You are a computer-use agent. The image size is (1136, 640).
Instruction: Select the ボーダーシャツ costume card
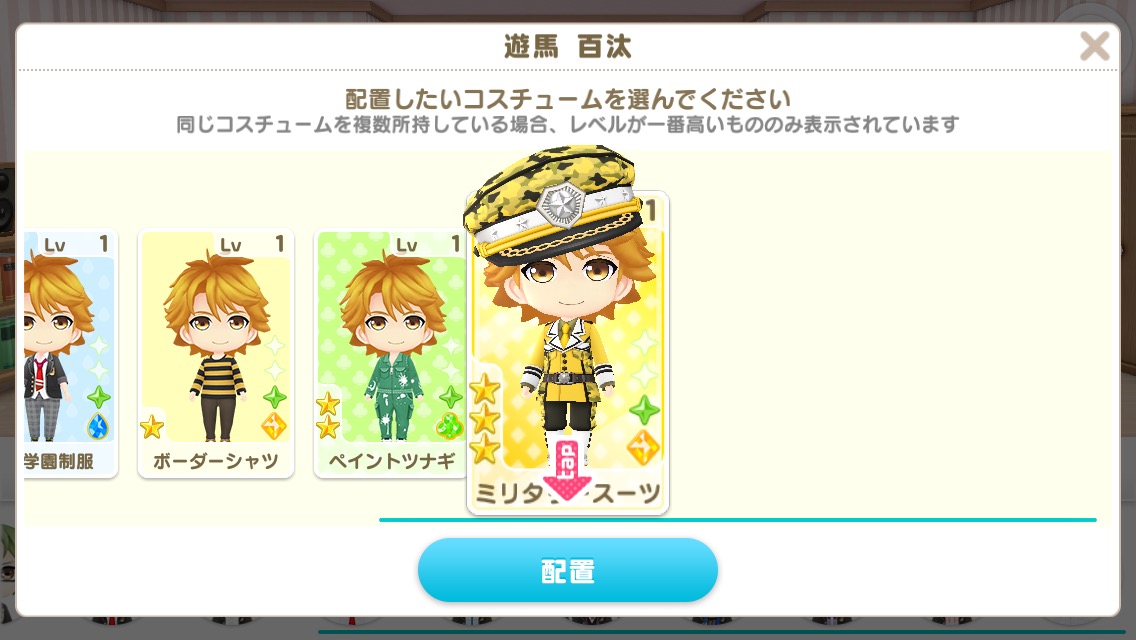point(216,354)
